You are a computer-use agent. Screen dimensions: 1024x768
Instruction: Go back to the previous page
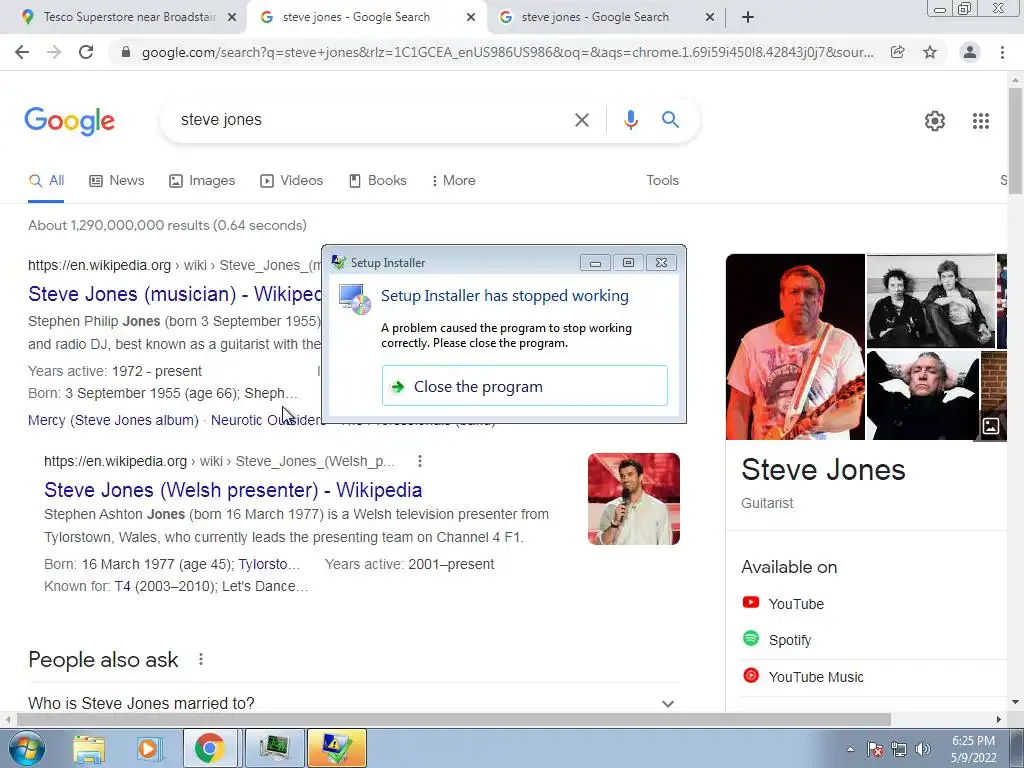pos(22,52)
